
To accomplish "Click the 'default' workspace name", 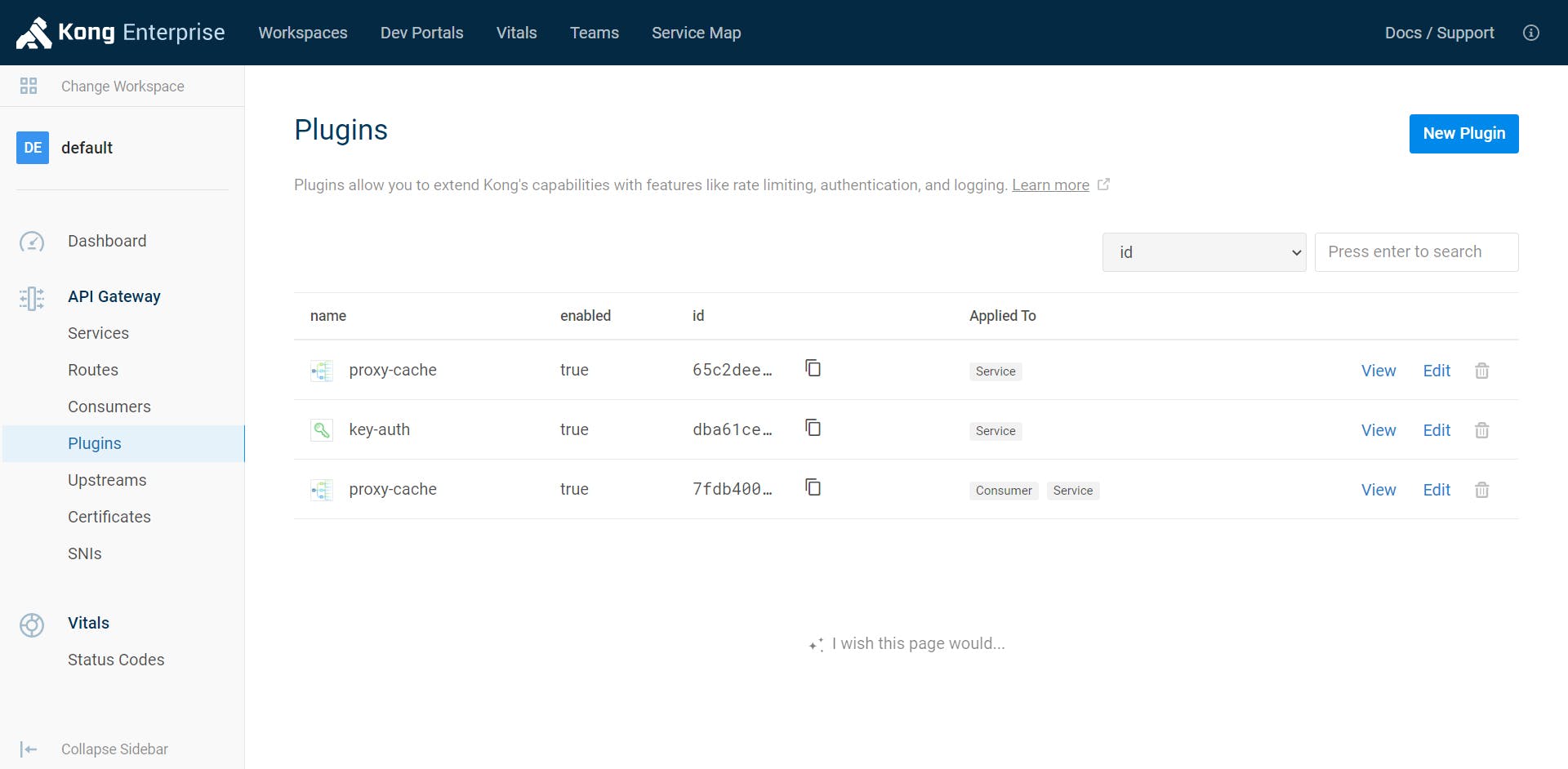I will 87,148.
